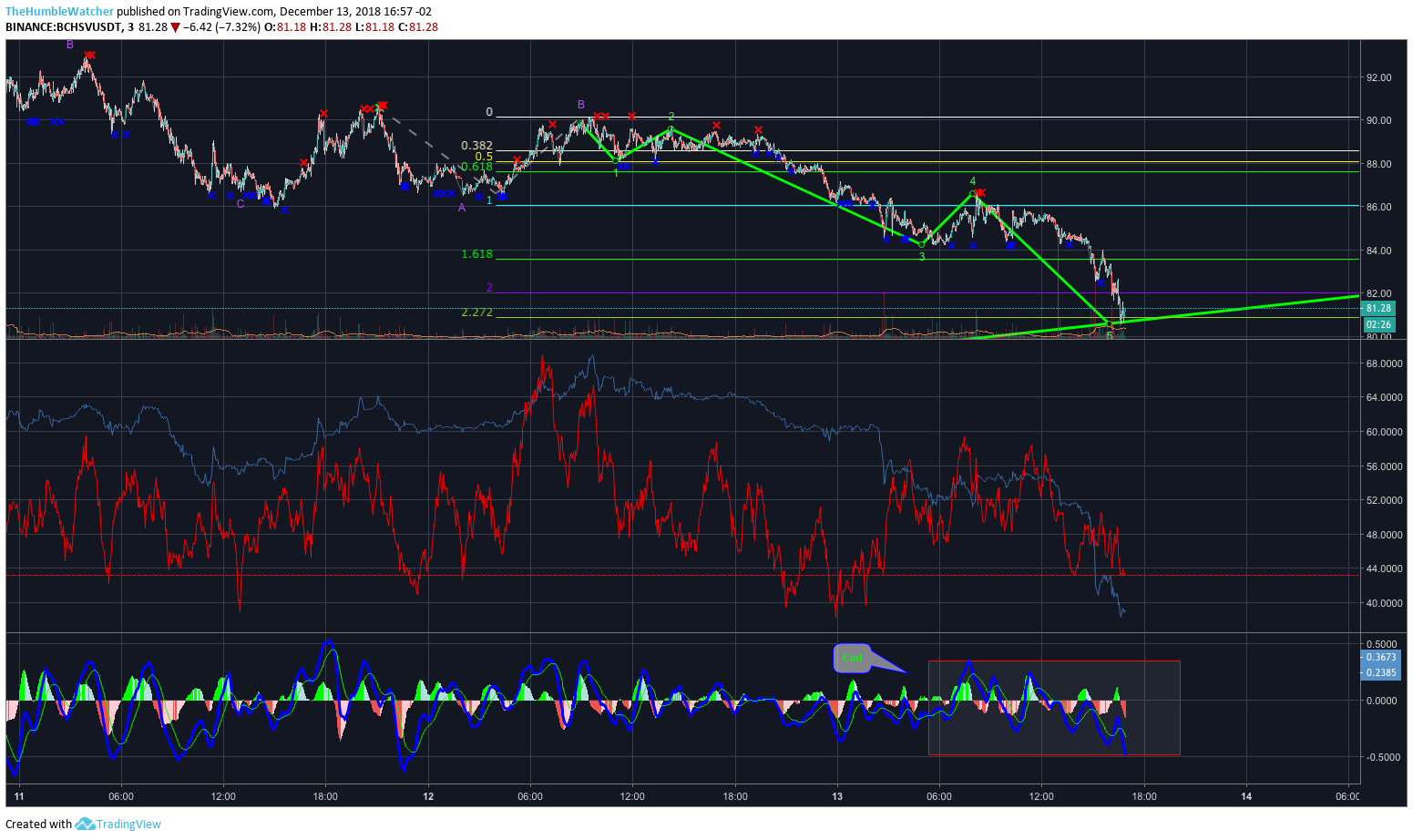This screenshot has width=1413, height=840.
Task: Click date label 14 on time axis
Action: point(1246,796)
